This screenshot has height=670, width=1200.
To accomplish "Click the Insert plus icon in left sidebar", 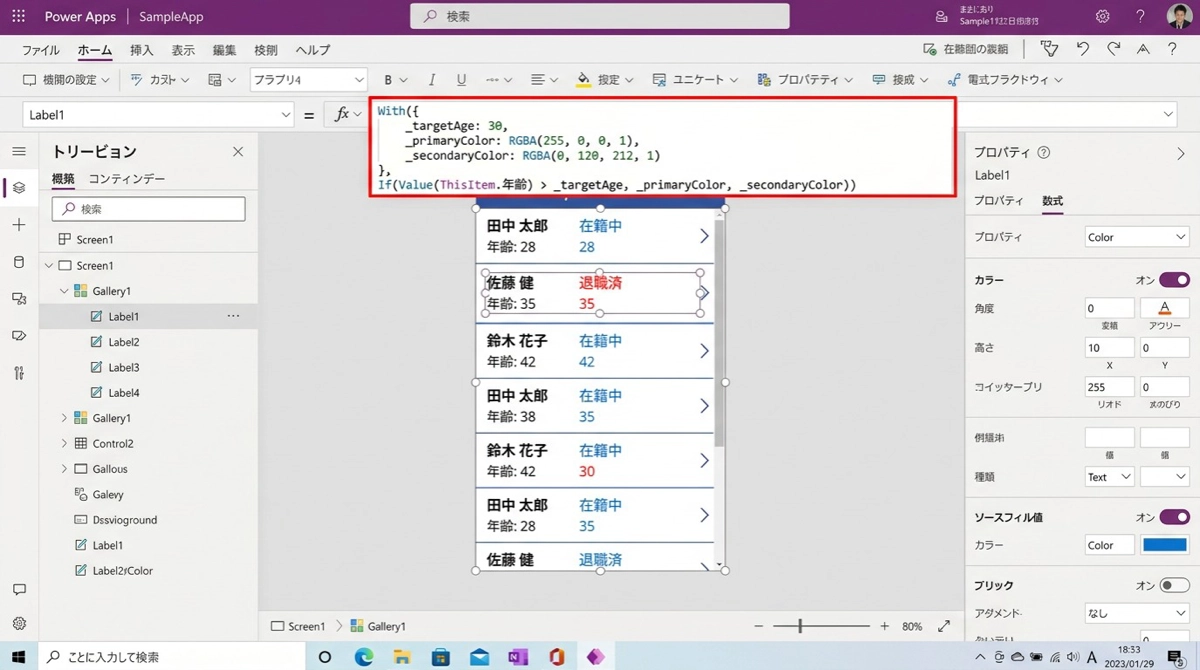I will pyautogui.click(x=19, y=225).
